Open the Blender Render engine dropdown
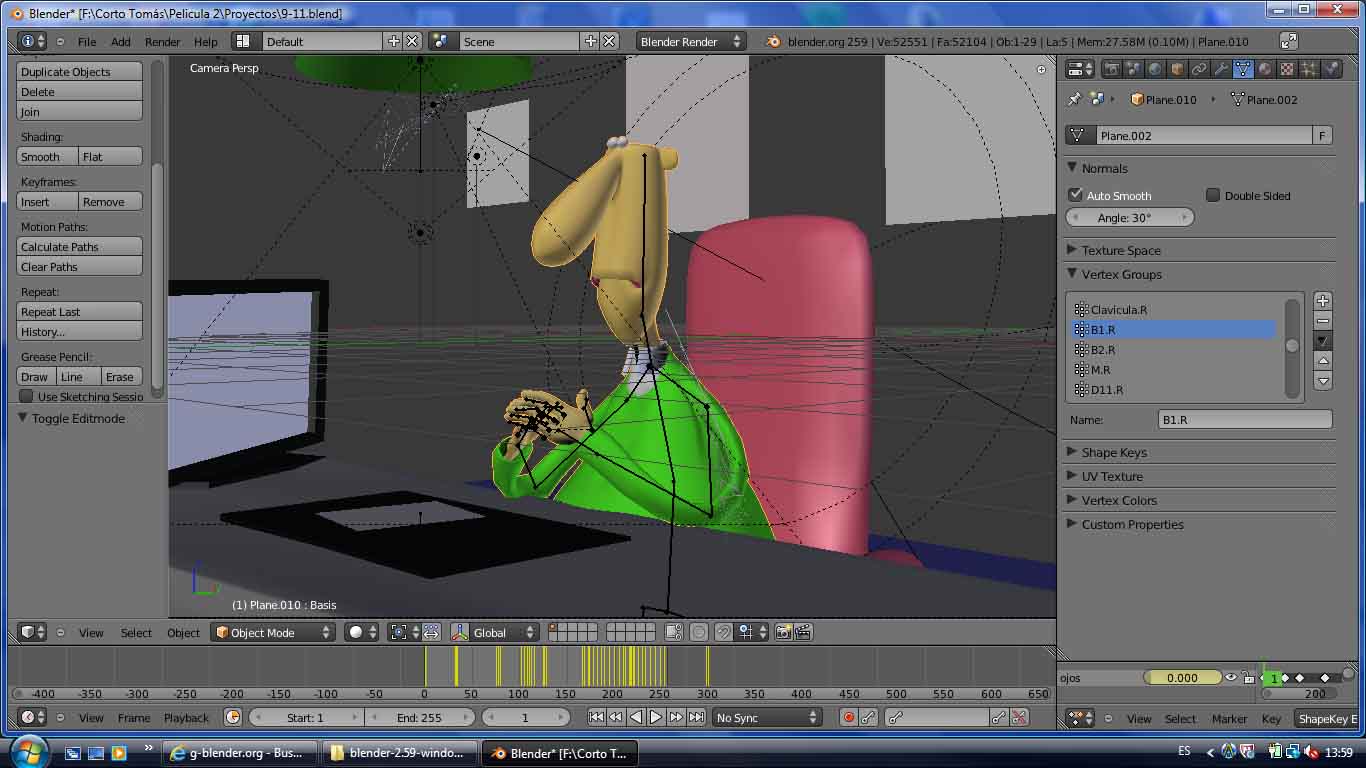 point(691,41)
